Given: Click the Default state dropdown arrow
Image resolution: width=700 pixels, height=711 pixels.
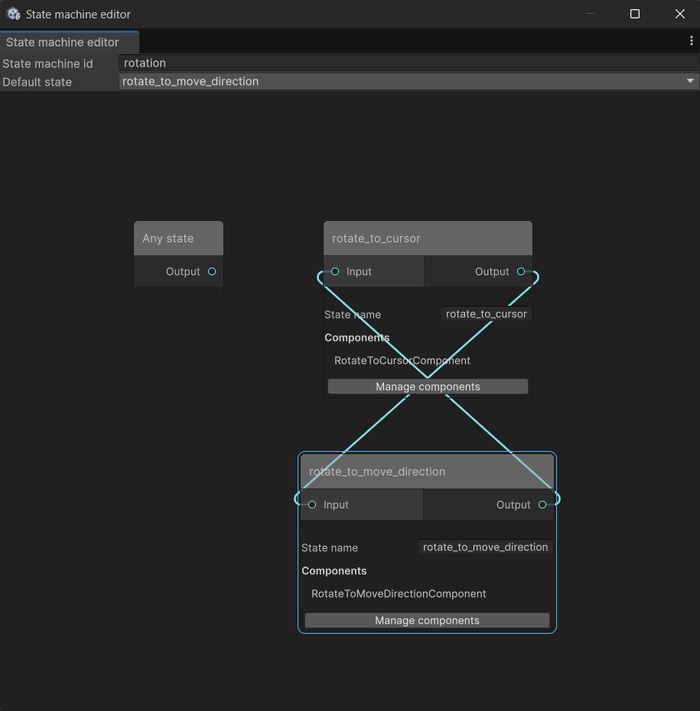Looking at the screenshot, I should pos(690,82).
